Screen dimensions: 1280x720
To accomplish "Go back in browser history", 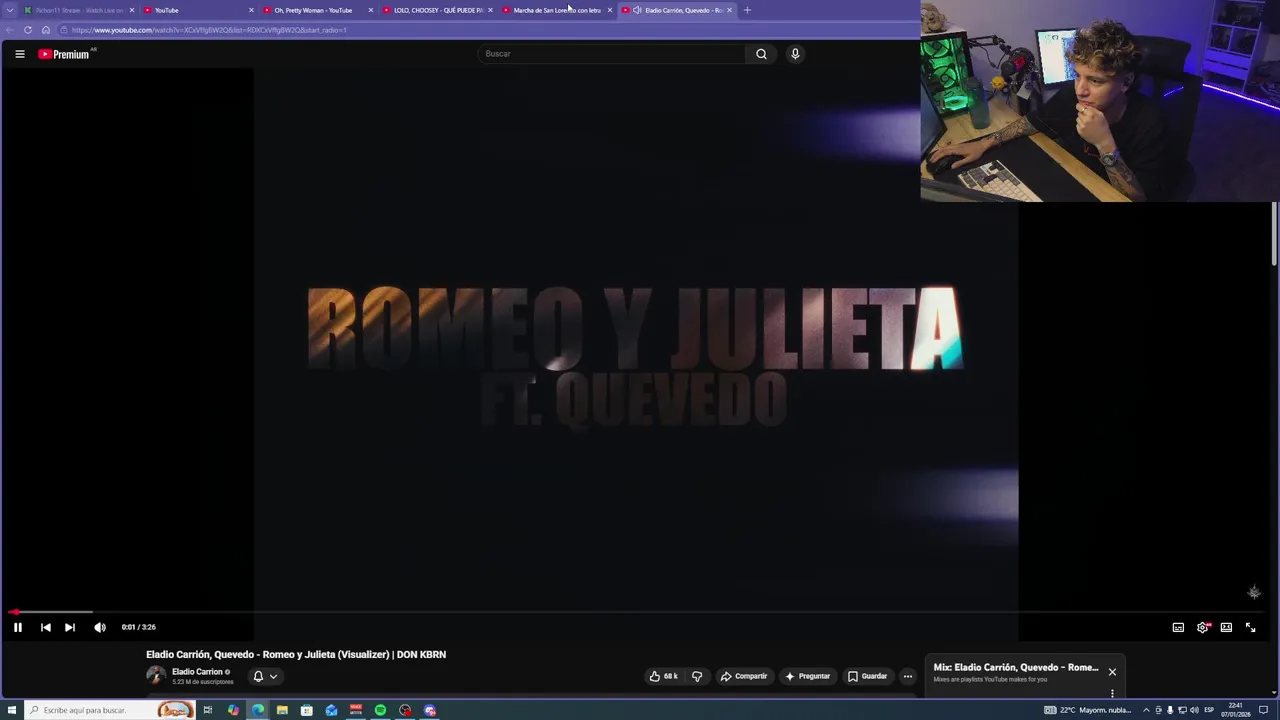I will (10, 30).
